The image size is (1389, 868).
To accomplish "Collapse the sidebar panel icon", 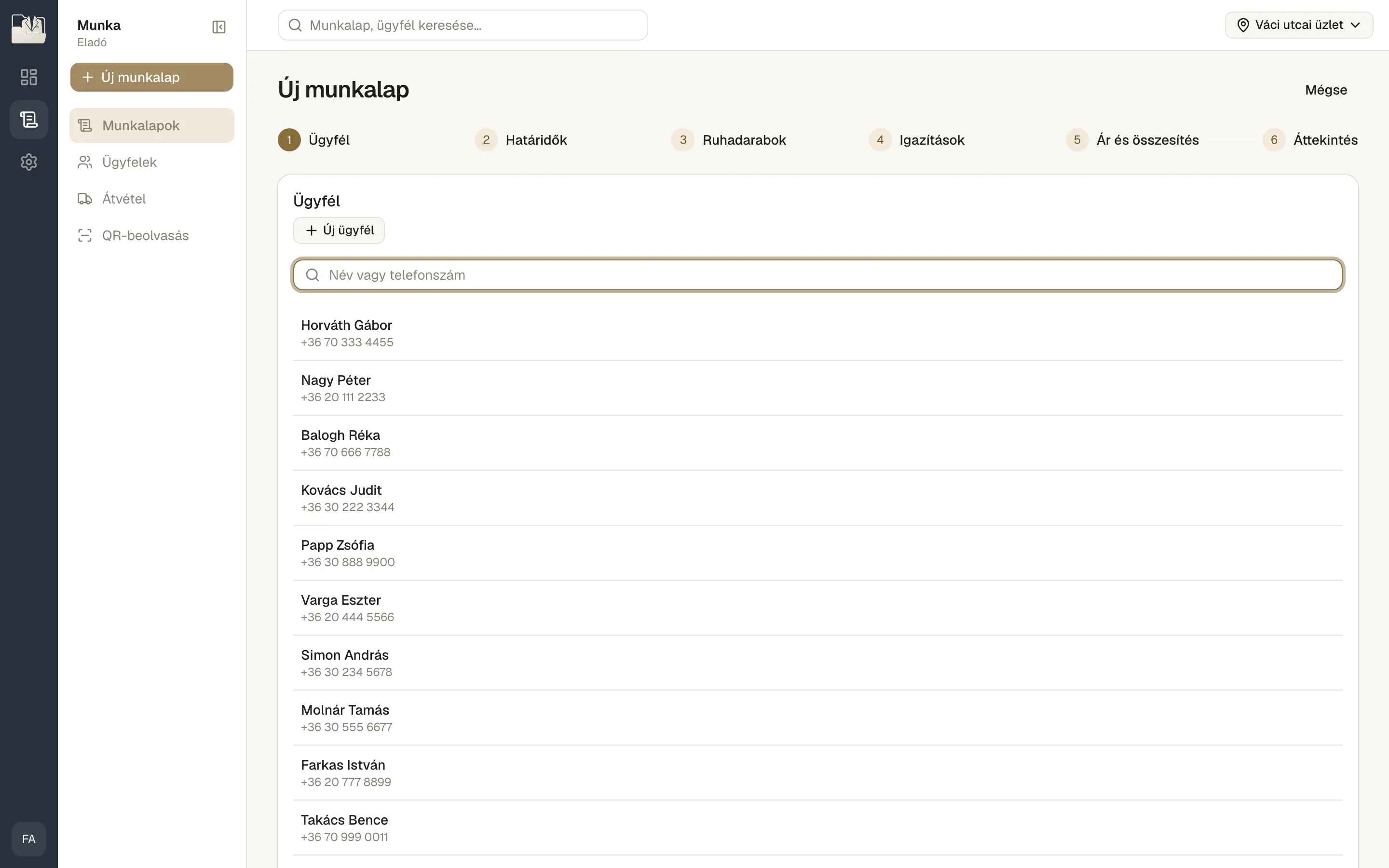I will point(218,27).
